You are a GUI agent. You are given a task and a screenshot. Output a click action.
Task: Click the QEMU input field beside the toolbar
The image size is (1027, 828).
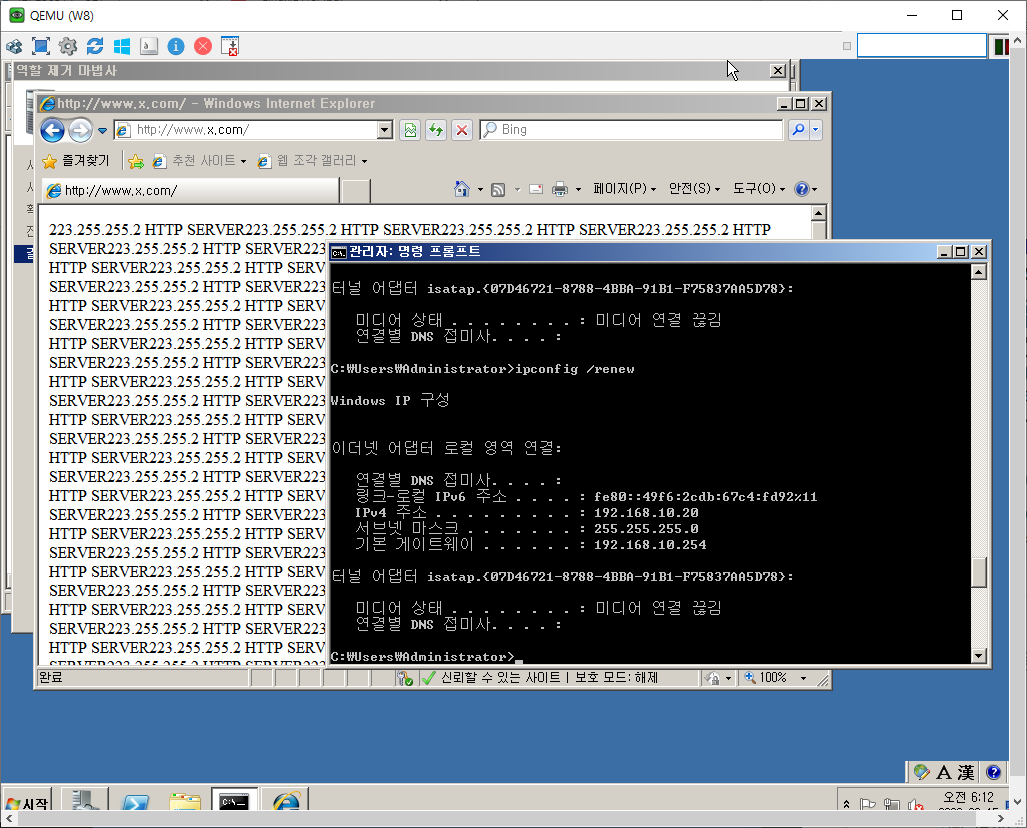point(922,46)
